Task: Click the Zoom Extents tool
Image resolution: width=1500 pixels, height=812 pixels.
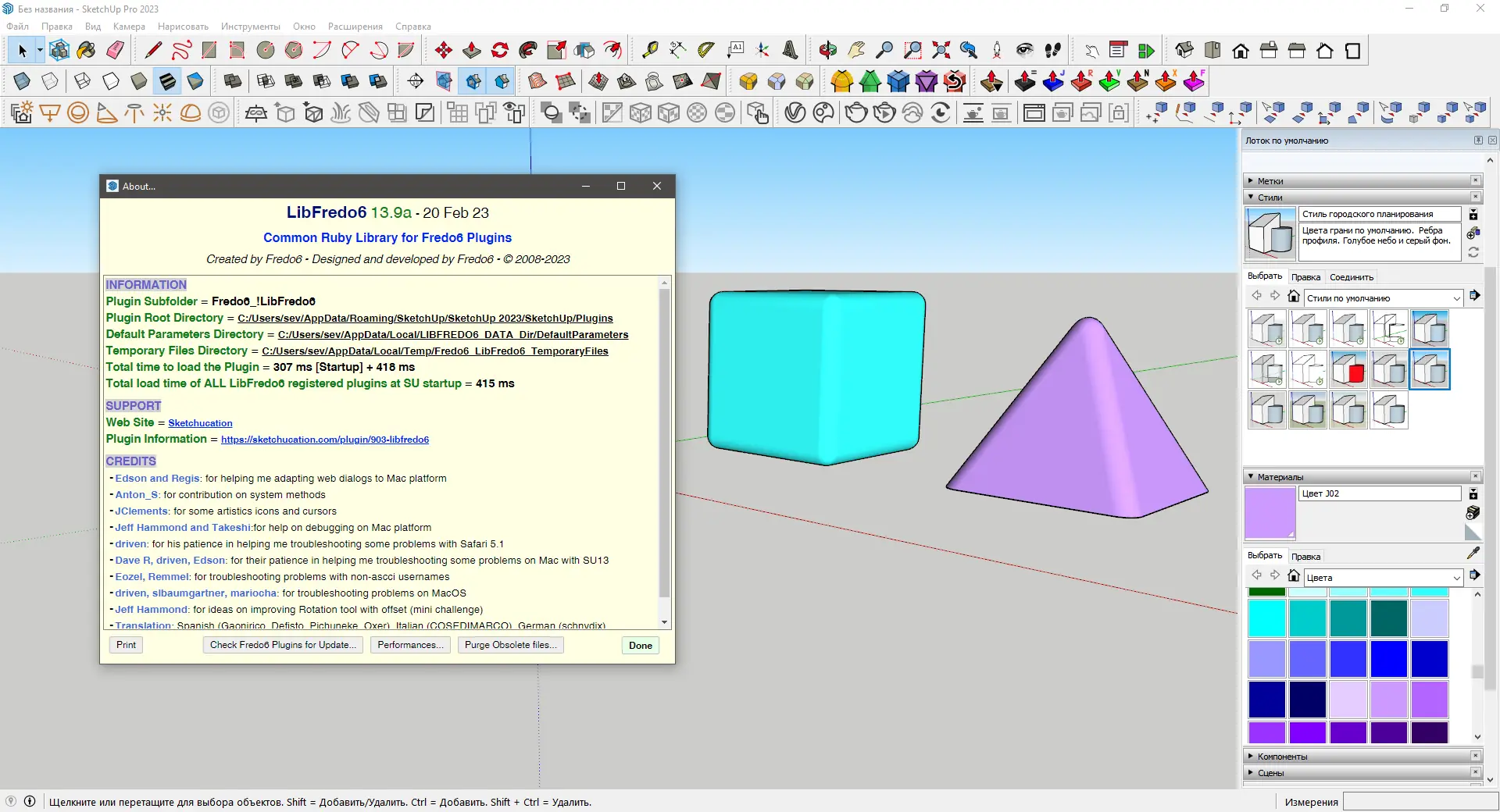Action: (941, 51)
